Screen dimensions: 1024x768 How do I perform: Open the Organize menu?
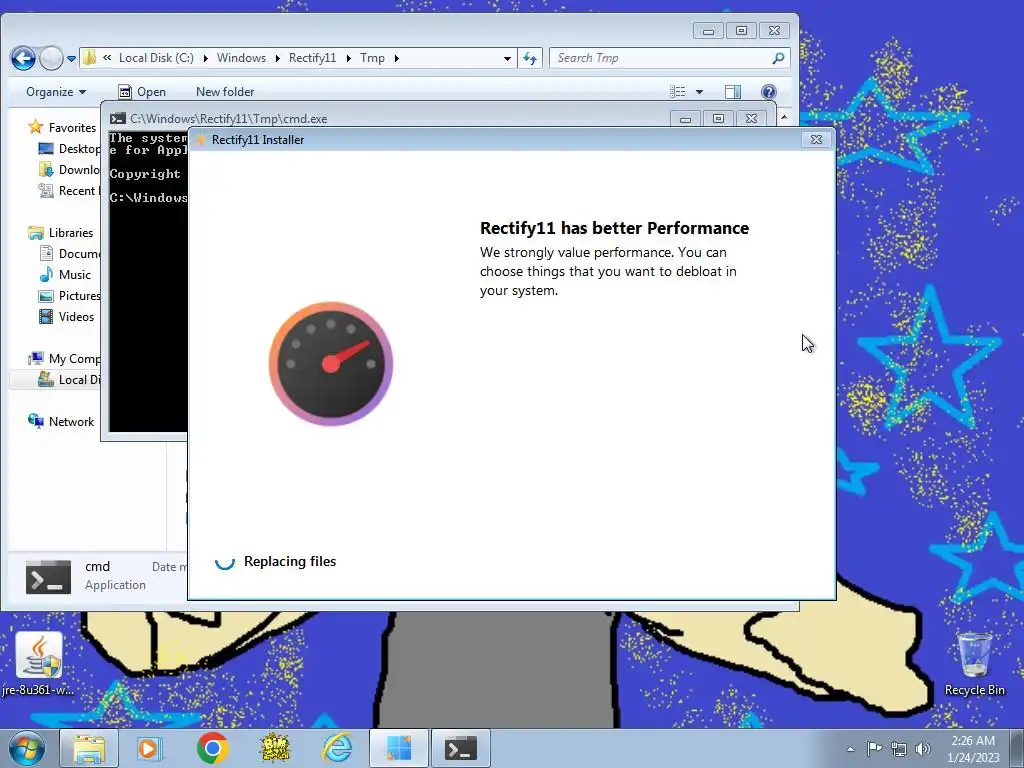click(x=56, y=92)
